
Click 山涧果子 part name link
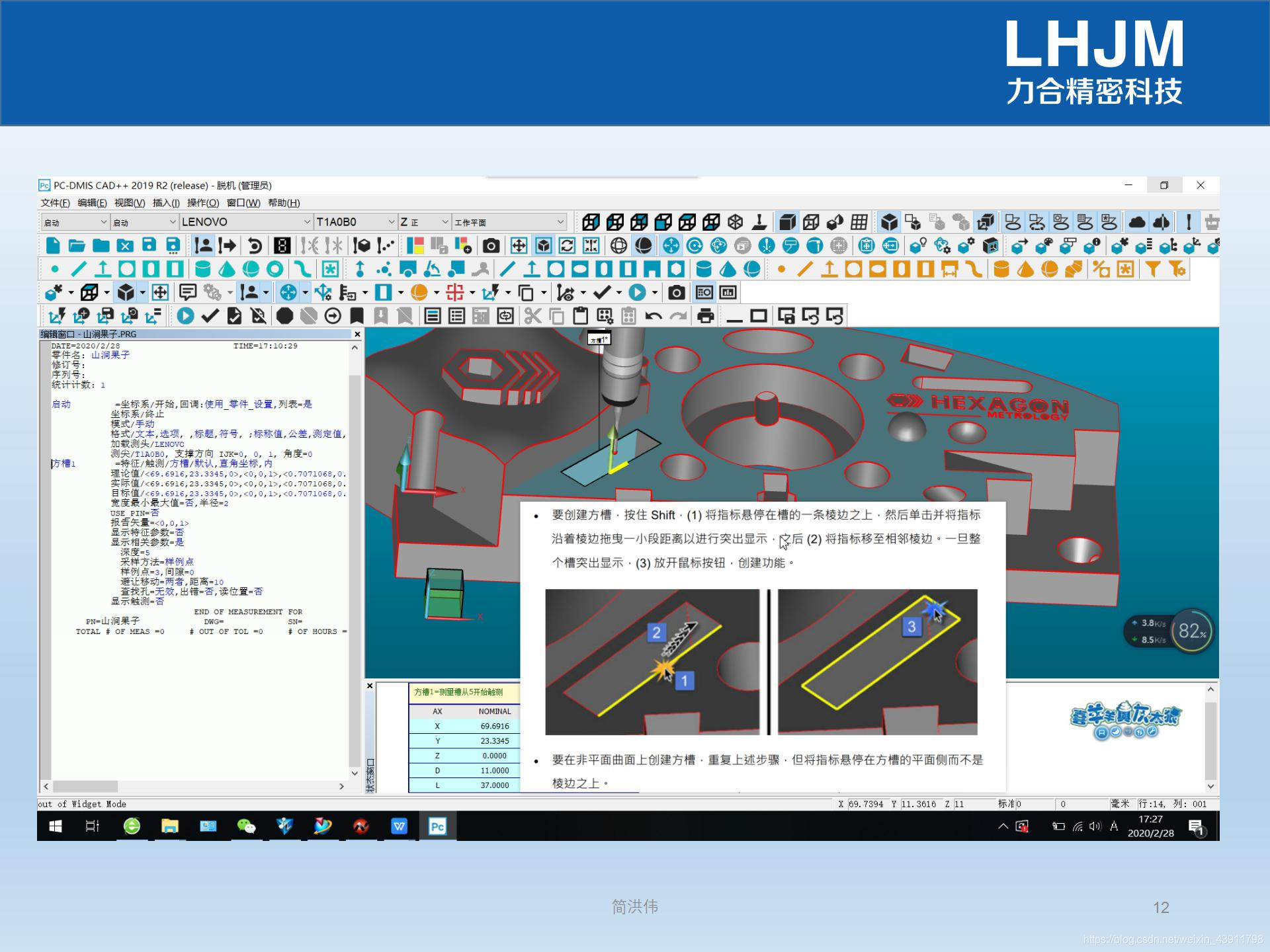point(110,355)
